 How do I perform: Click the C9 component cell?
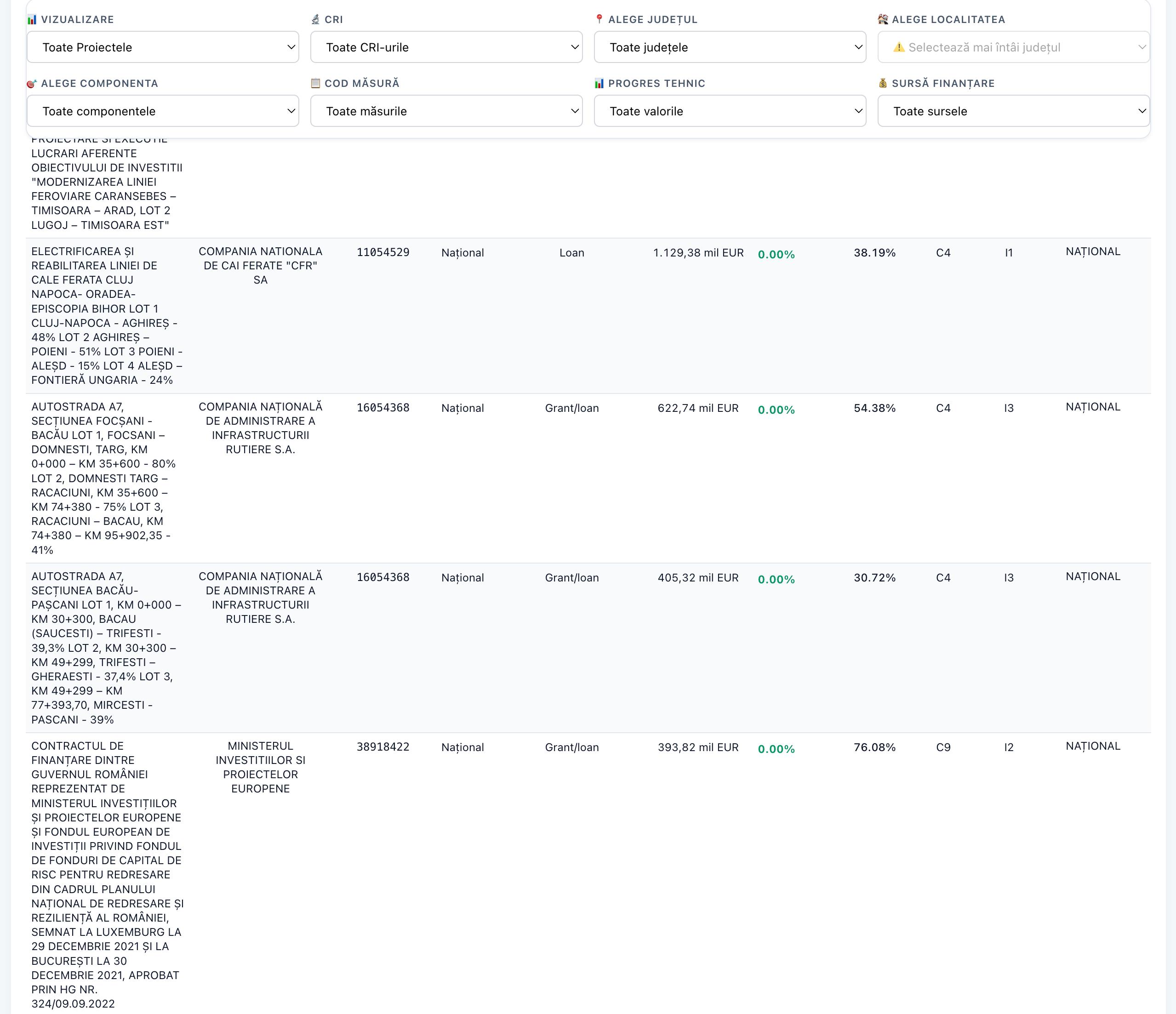[x=943, y=747]
